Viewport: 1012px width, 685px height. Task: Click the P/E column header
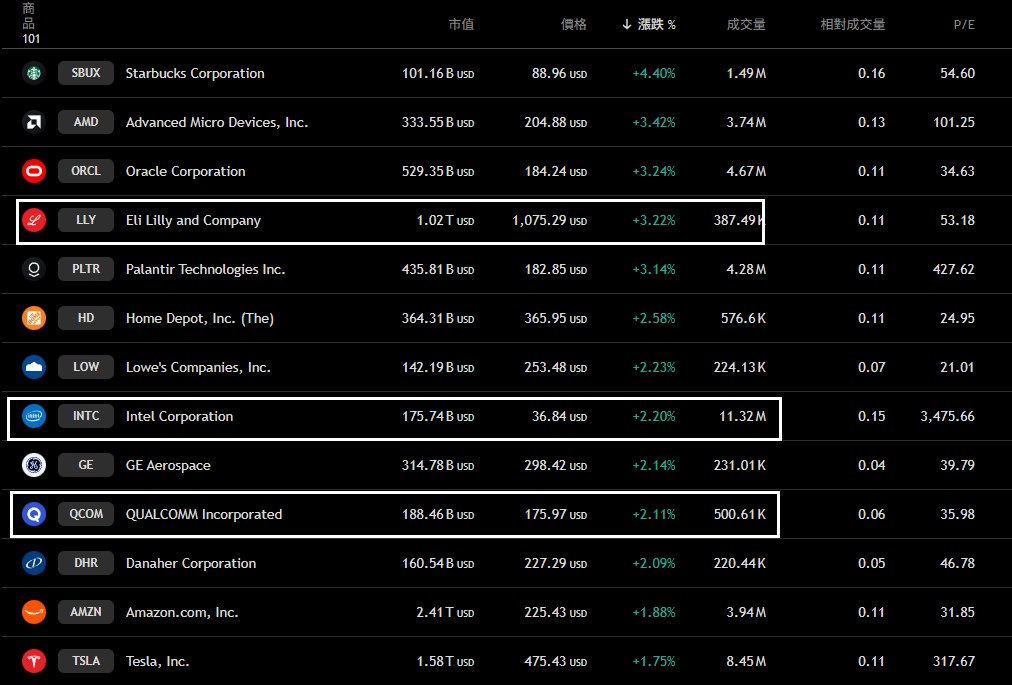[x=963, y=24]
